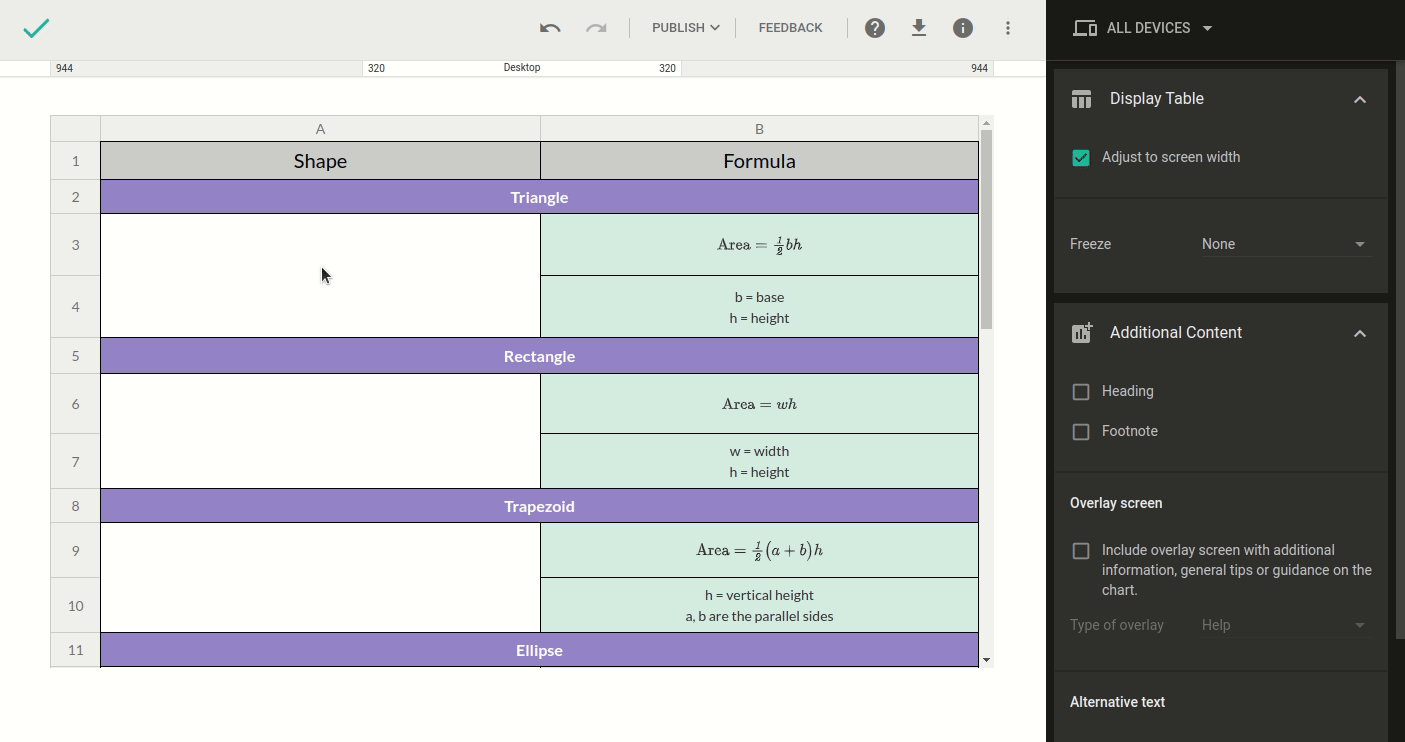This screenshot has width=1405, height=742.
Task: Enable the Heading checkbox
Action: tap(1081, 392)
